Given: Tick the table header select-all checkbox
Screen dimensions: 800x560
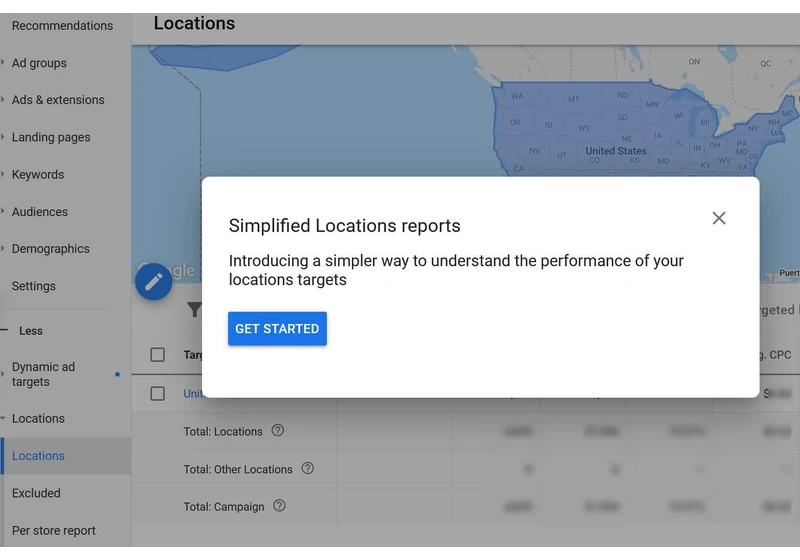Looking at the screenshot, I should pos(158,354).
